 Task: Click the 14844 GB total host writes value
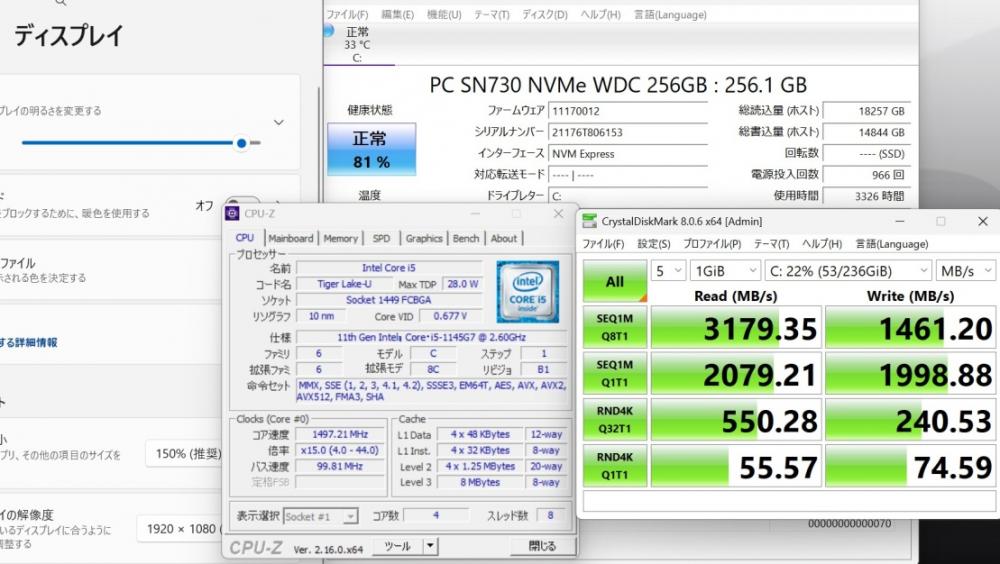pyautogui.click(x=867, y=132)
